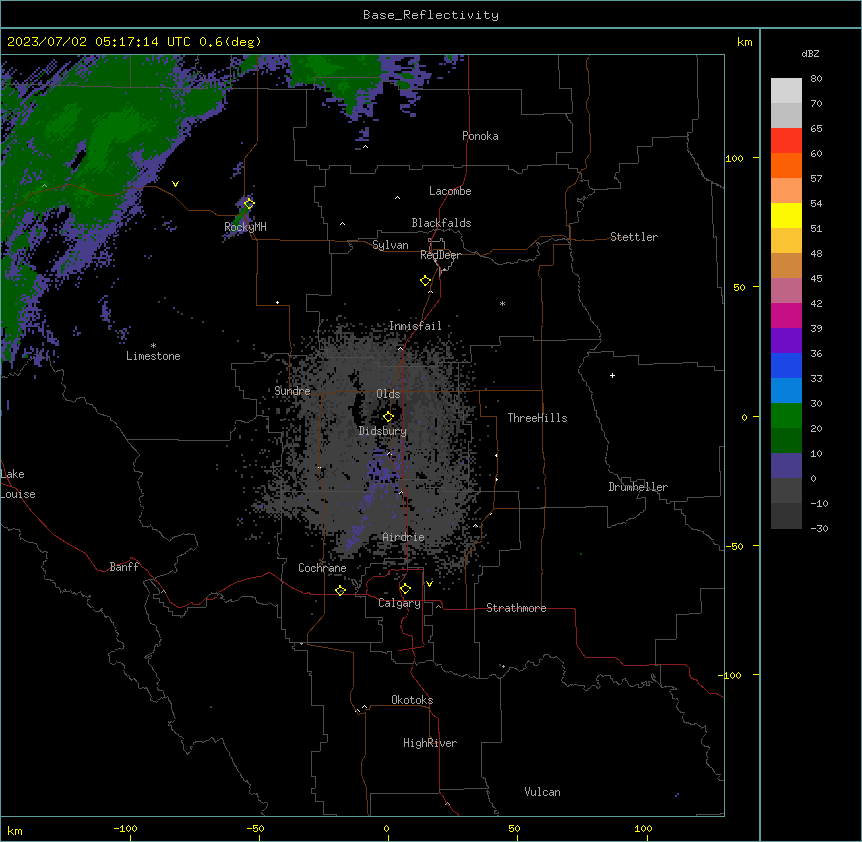Click the yellow diamond marker in Calgary
Screen dimensions: 862x842
tap(405, 588)
